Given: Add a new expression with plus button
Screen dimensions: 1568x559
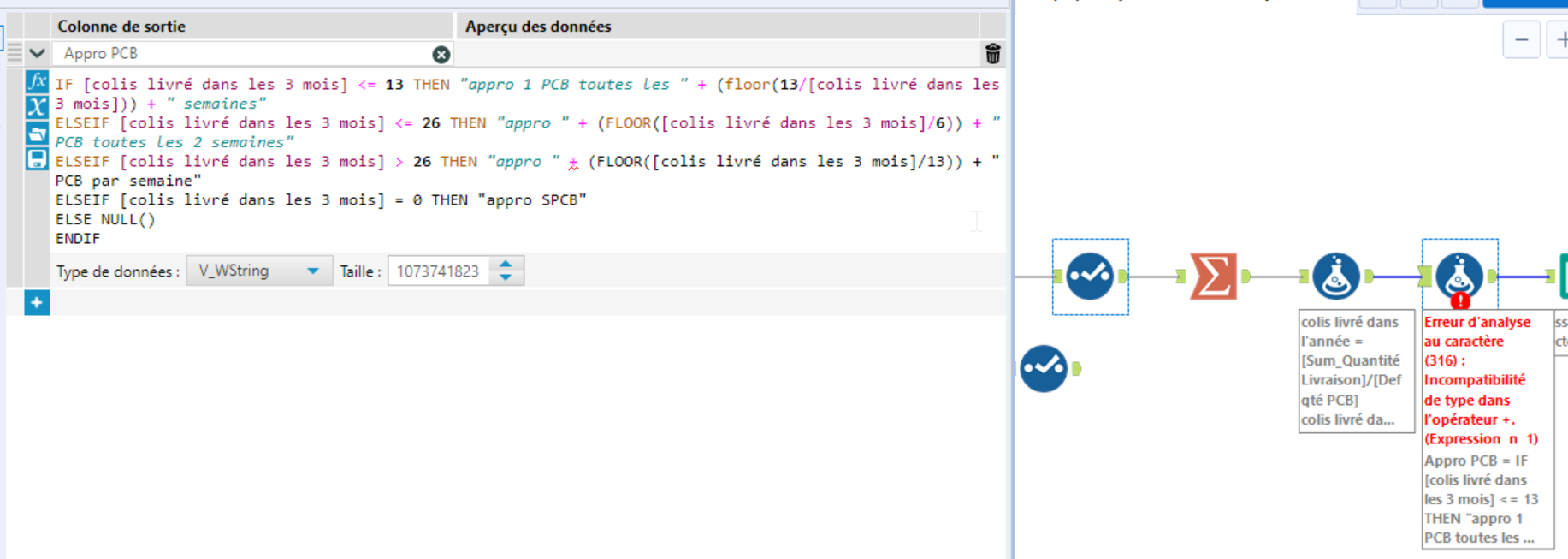Looking at the screenshot, I should (37, 302).
